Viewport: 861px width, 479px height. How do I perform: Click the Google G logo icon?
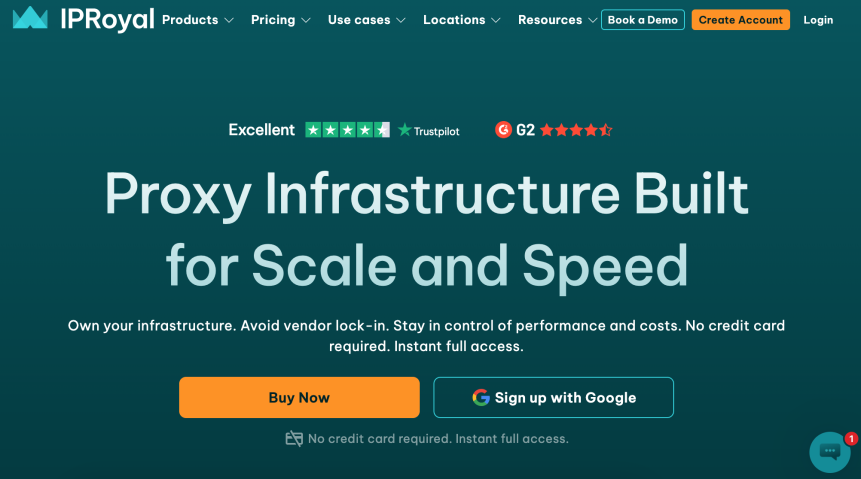[x=481, y=398]
